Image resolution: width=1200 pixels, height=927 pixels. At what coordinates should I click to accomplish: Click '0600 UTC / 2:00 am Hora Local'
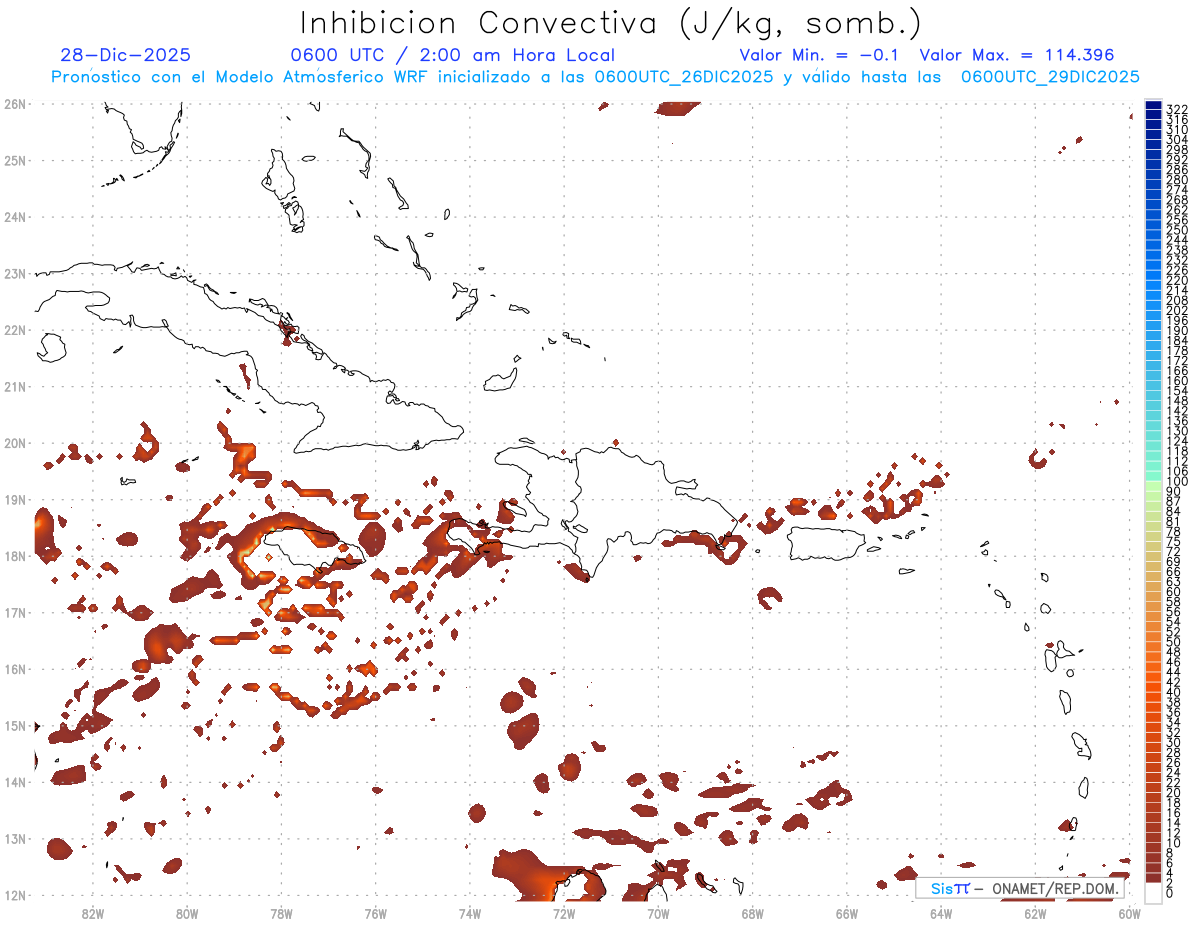[x=452, y=55]
